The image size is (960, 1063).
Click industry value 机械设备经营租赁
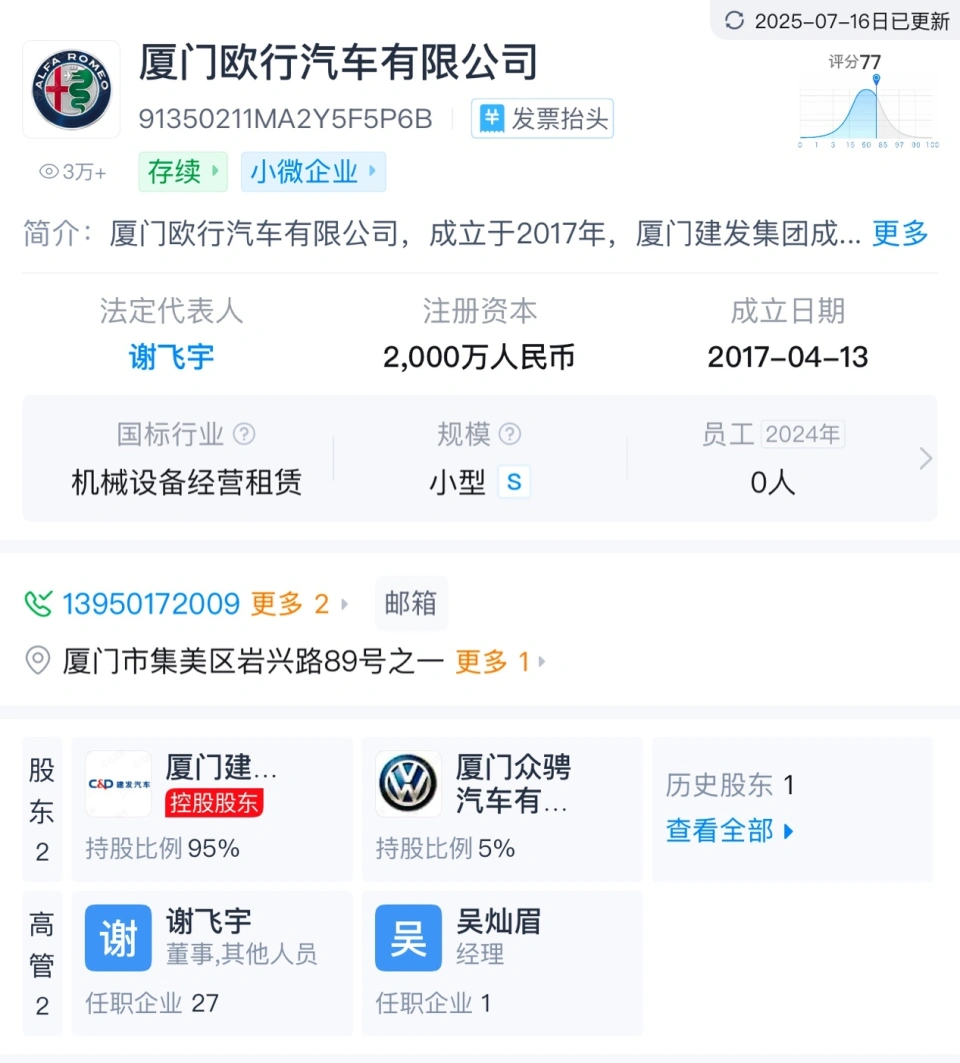[186, 482]
